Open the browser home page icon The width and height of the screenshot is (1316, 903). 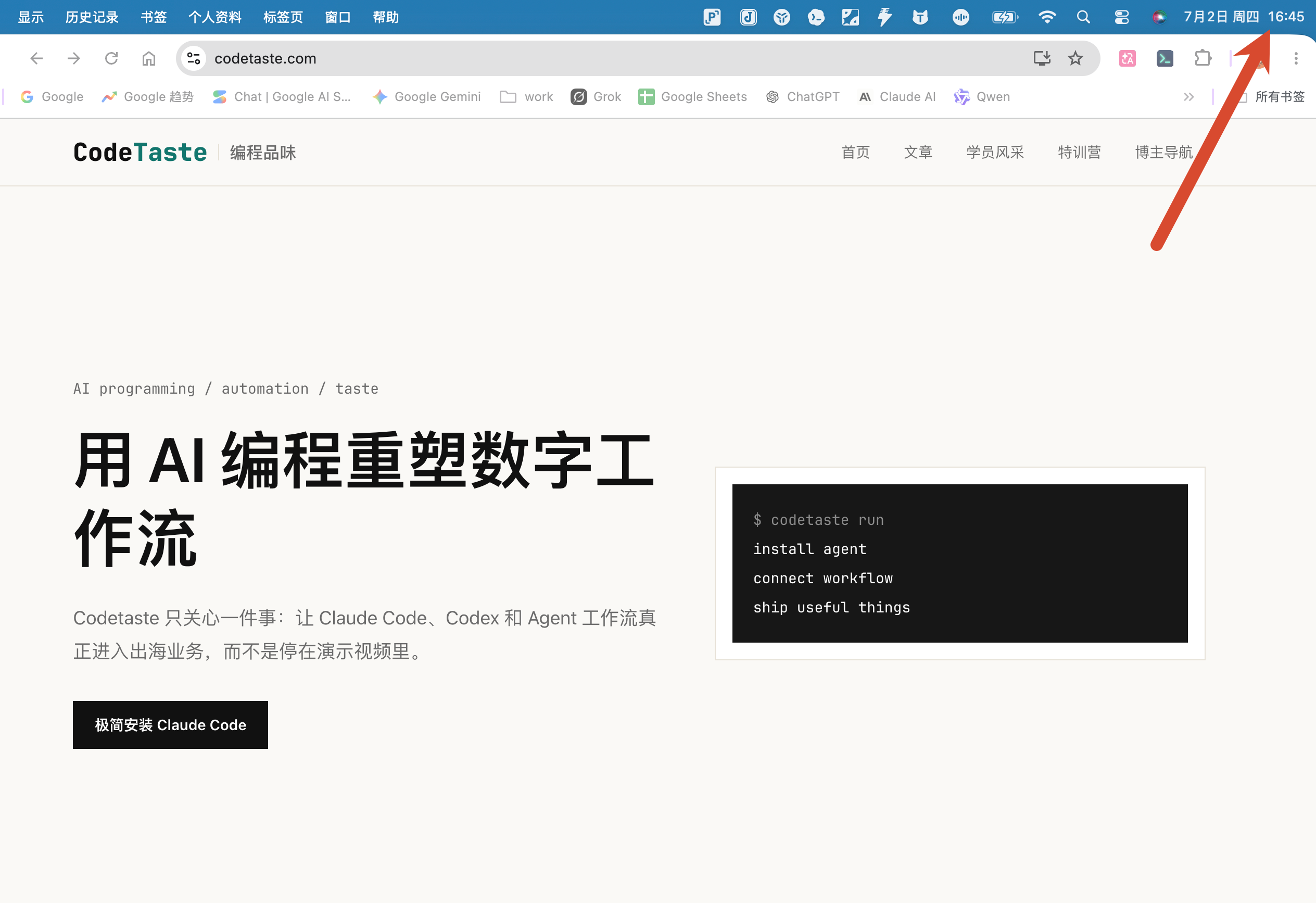pyautogui.click(x=149, y=58)
